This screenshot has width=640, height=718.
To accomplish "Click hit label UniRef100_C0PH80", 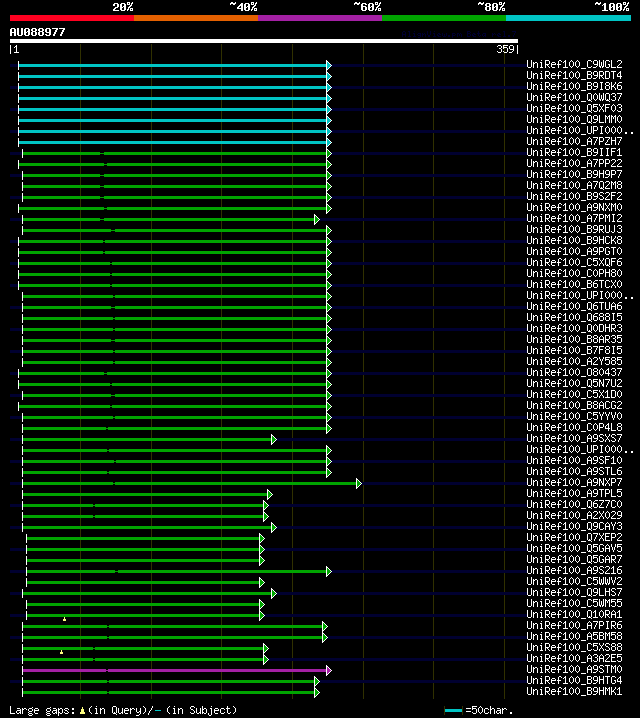I will (x=574, y=273).
